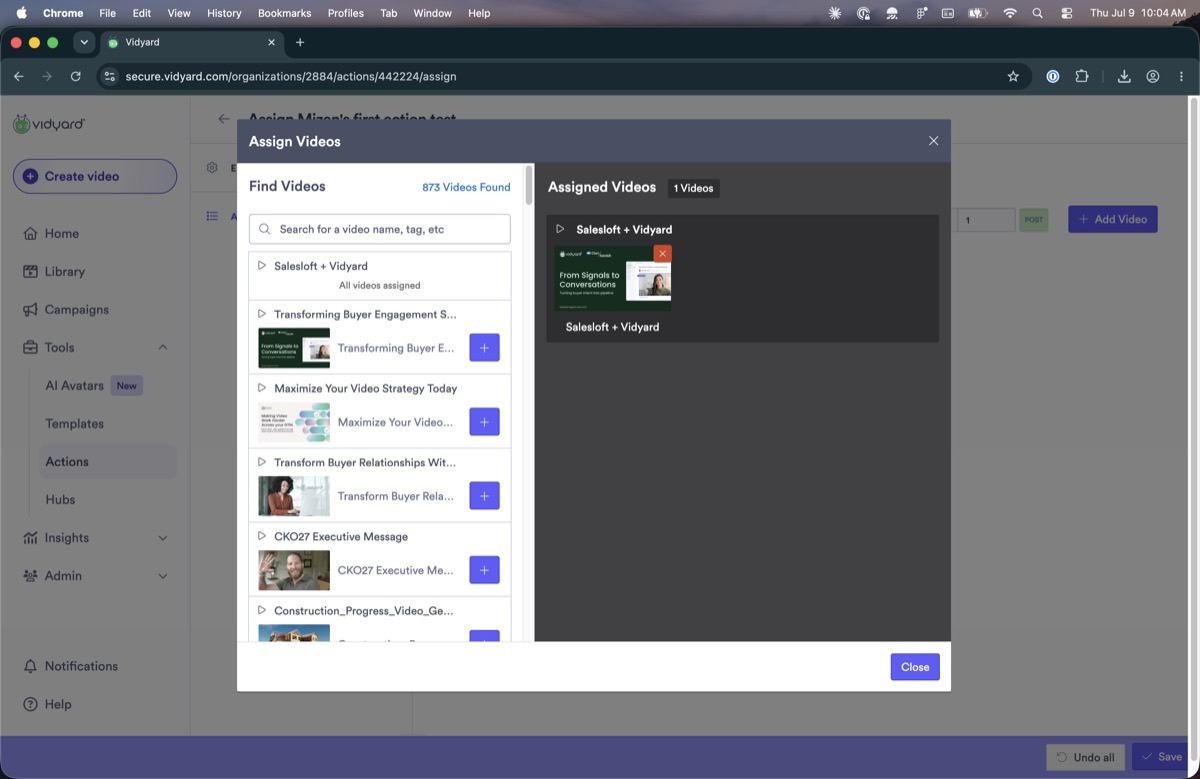1200x779 pixels.
Task: Bookmark this page with the star icon
Action: point(1013,76)
